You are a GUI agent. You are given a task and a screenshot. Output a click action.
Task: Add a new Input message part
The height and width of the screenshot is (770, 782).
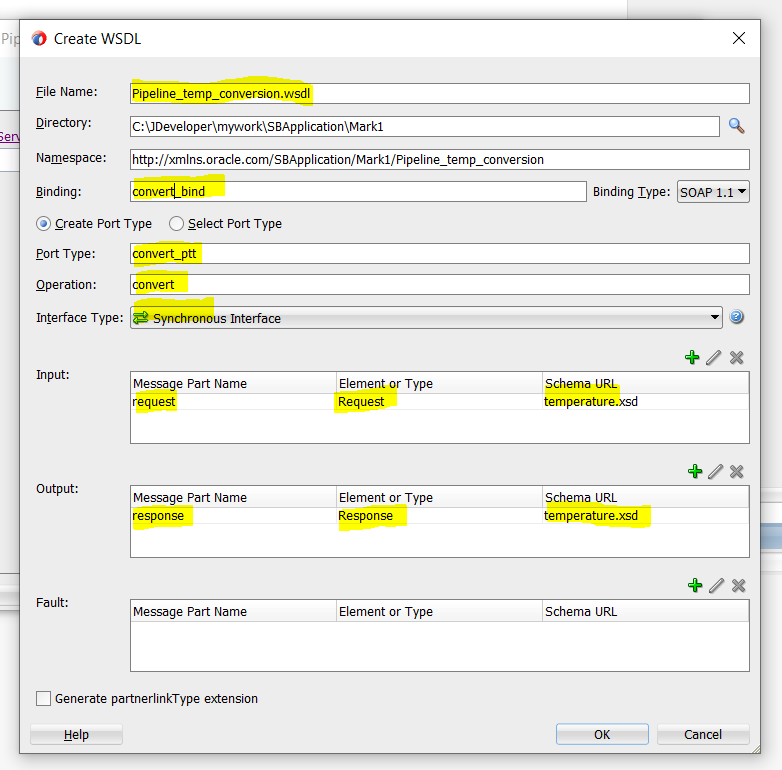[x=692, y=358]
